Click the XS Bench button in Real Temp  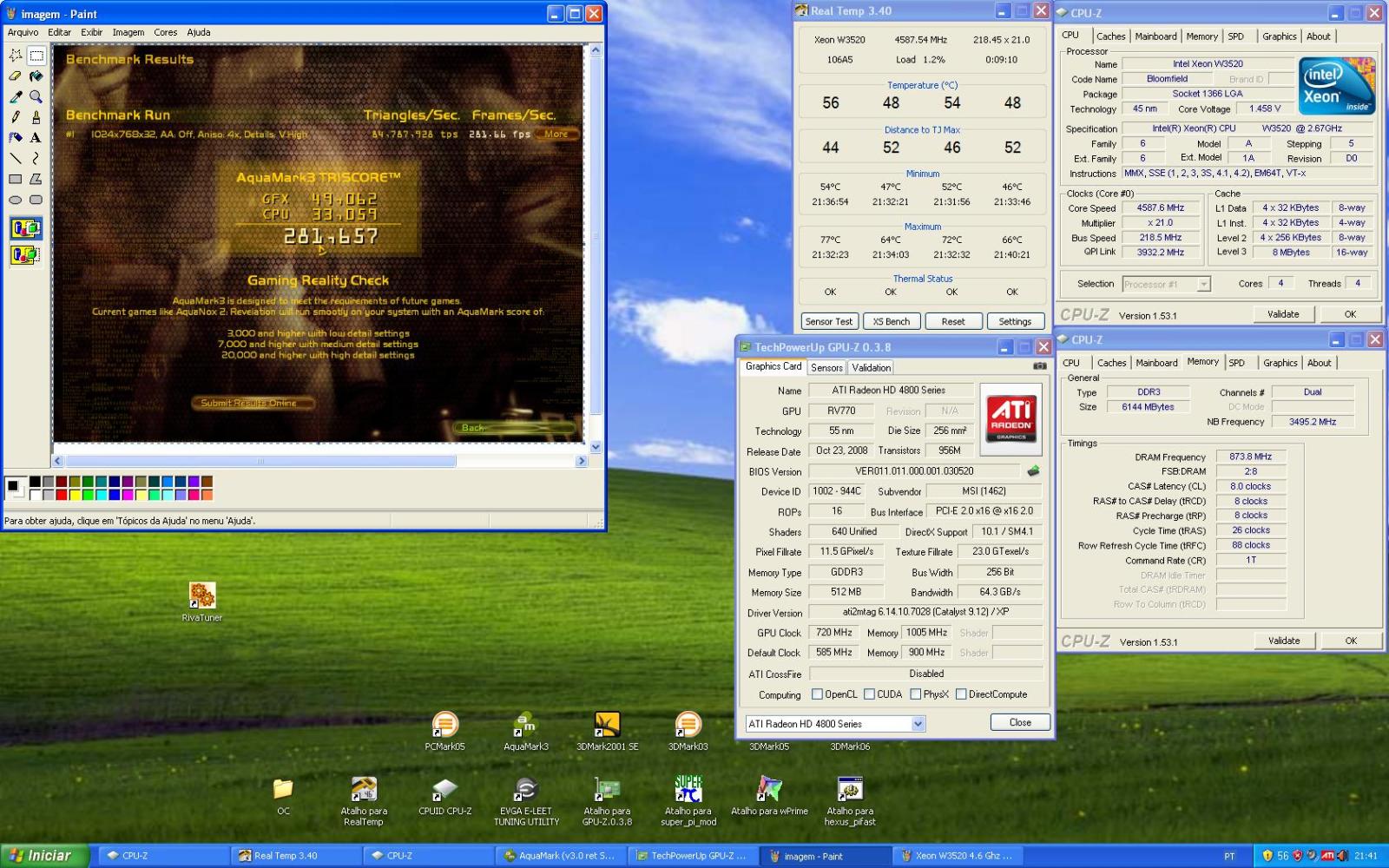point(892,321)
